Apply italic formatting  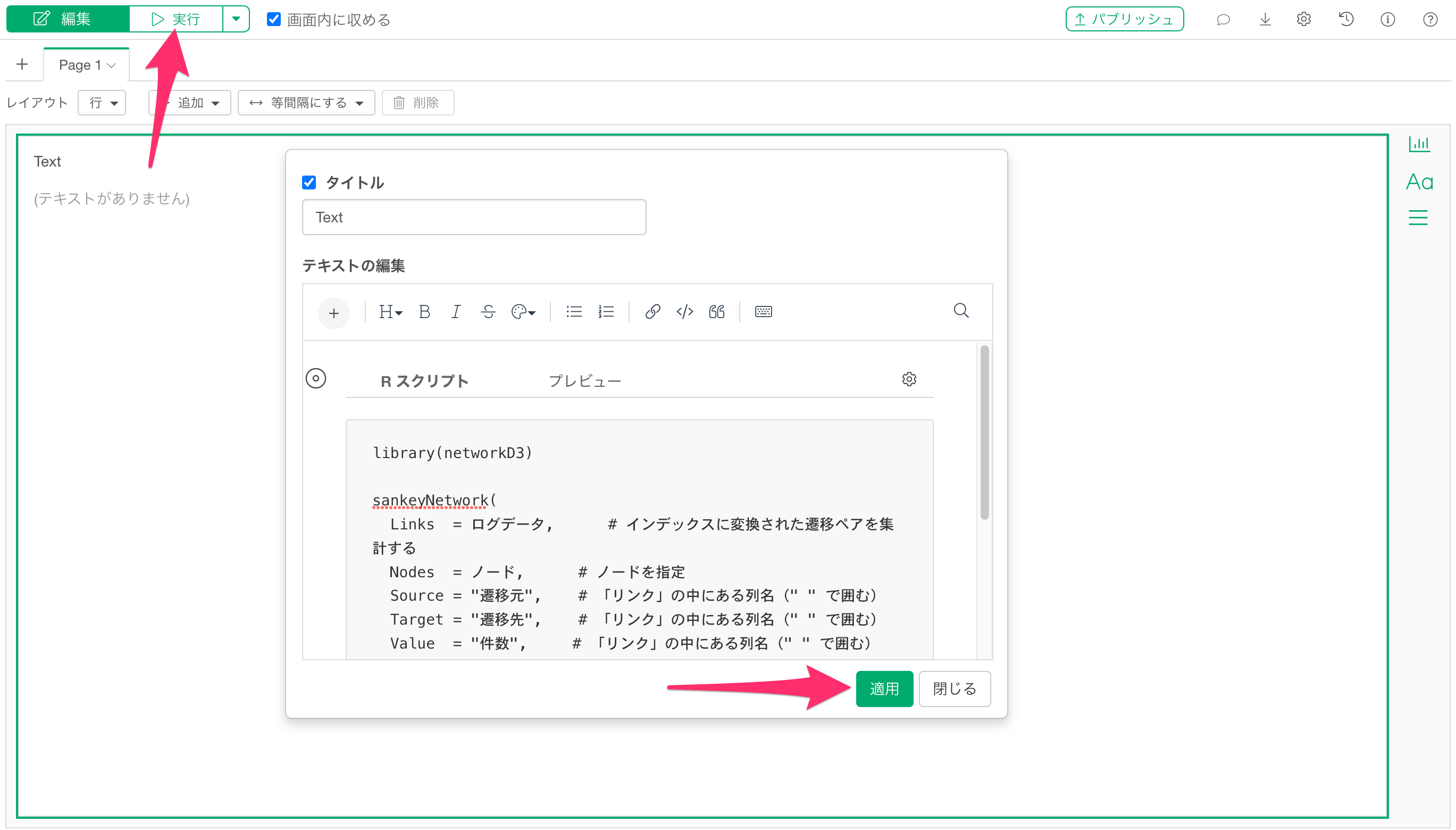point(456,312)
